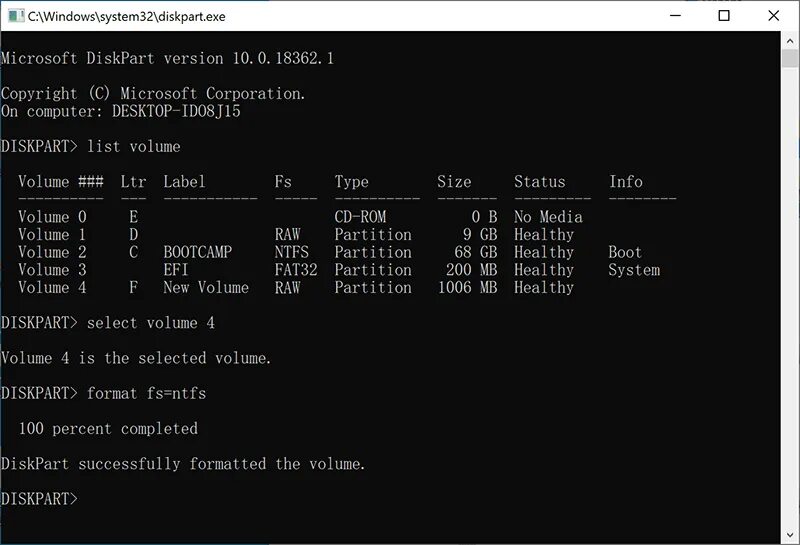This screenshot has height=545, width=800.
Task: Click the 'Volume ###' column header
Action: [x=61, y=182]
